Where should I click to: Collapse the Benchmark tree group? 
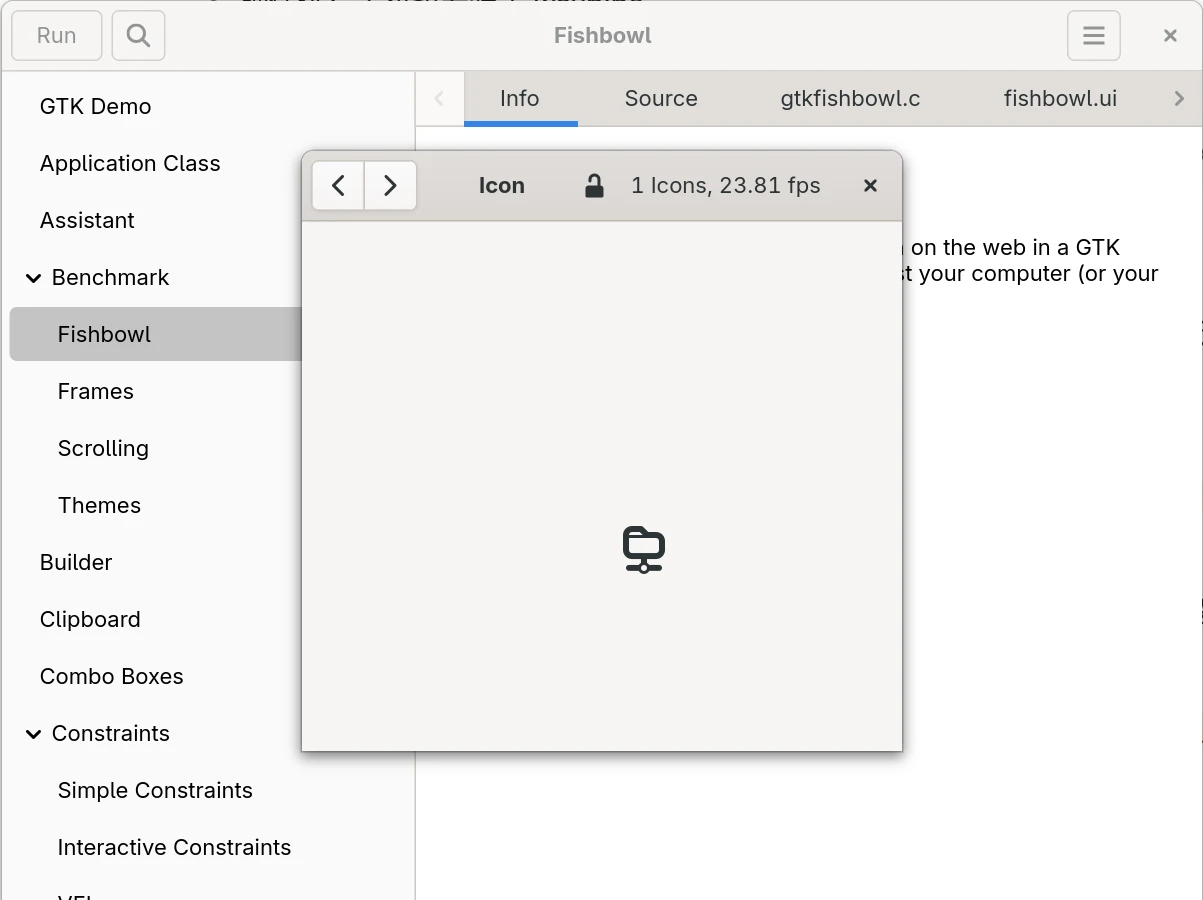33,278
